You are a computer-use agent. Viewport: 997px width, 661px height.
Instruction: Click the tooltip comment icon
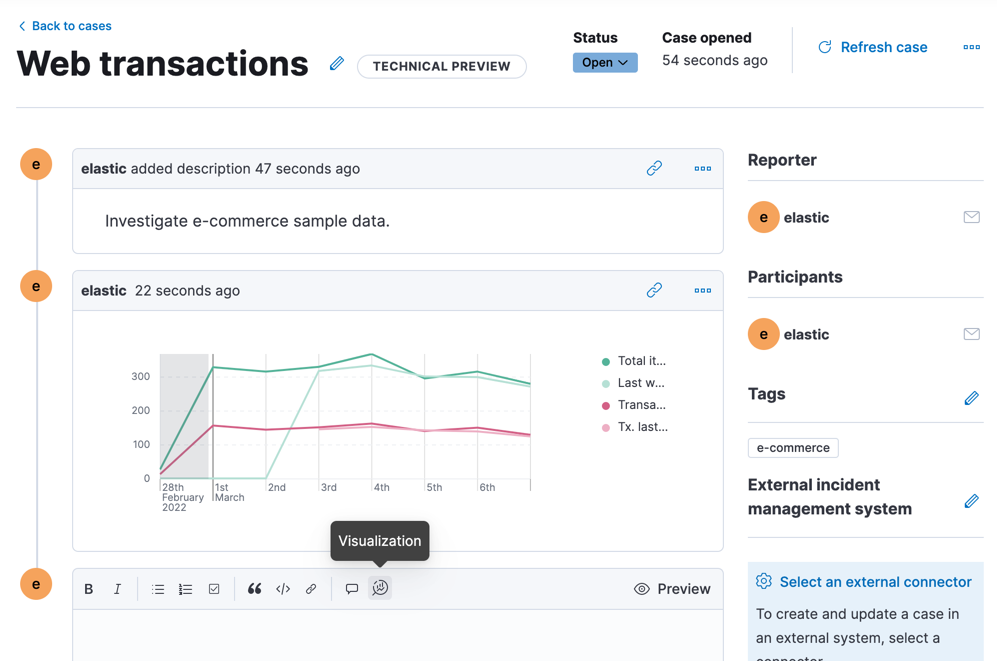point(352,589)
